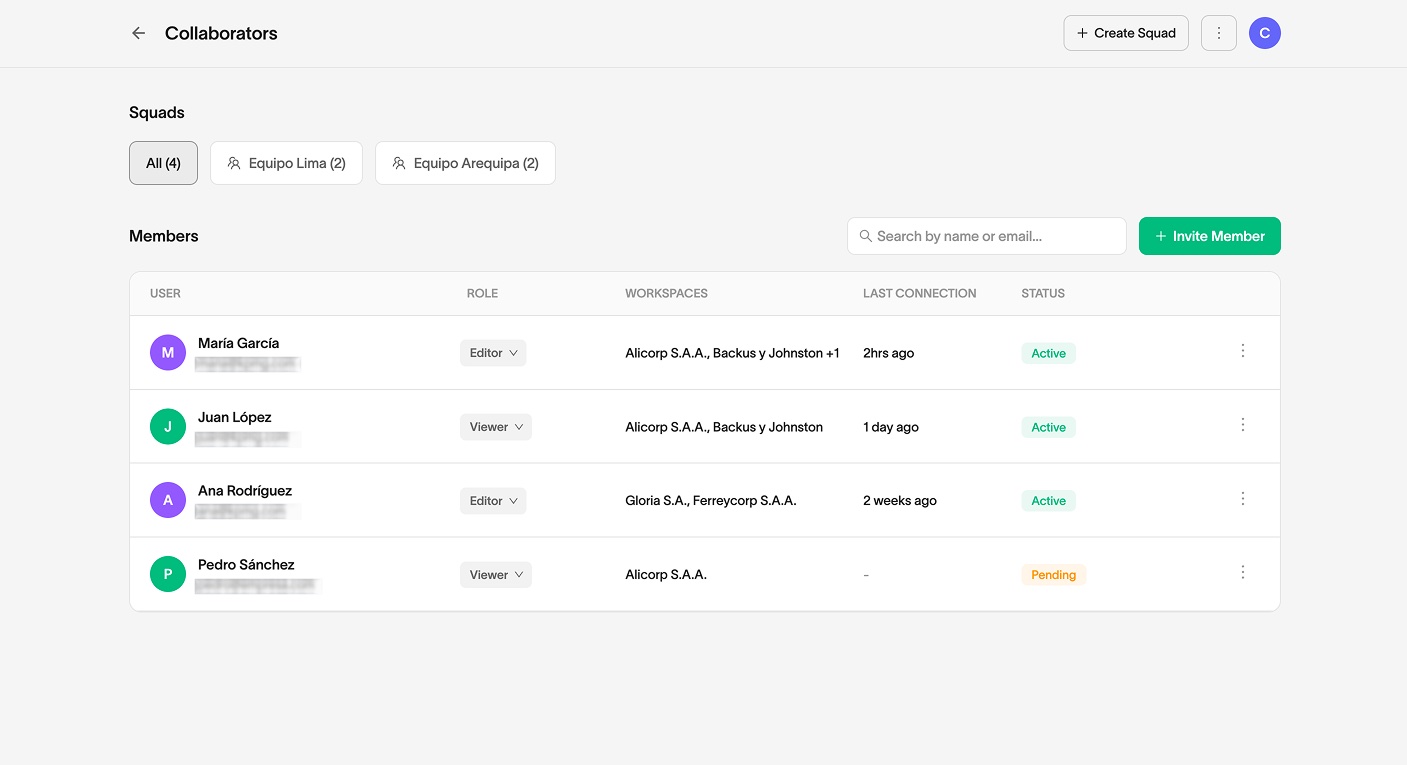Click María García's purple avatar
The image size is (1407, 765).
click(167, 352)
